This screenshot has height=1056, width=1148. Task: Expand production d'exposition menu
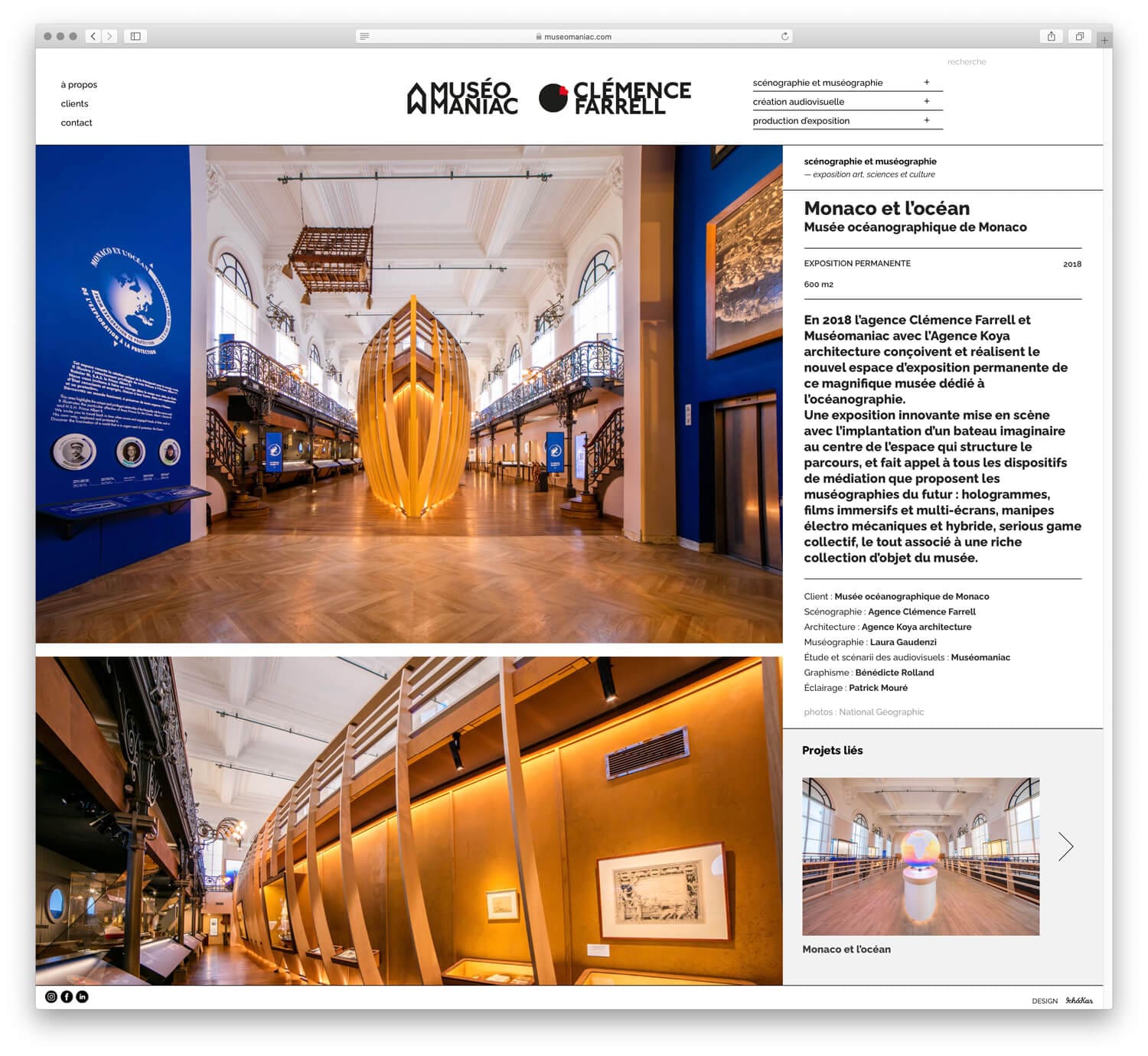pos(926,120)
